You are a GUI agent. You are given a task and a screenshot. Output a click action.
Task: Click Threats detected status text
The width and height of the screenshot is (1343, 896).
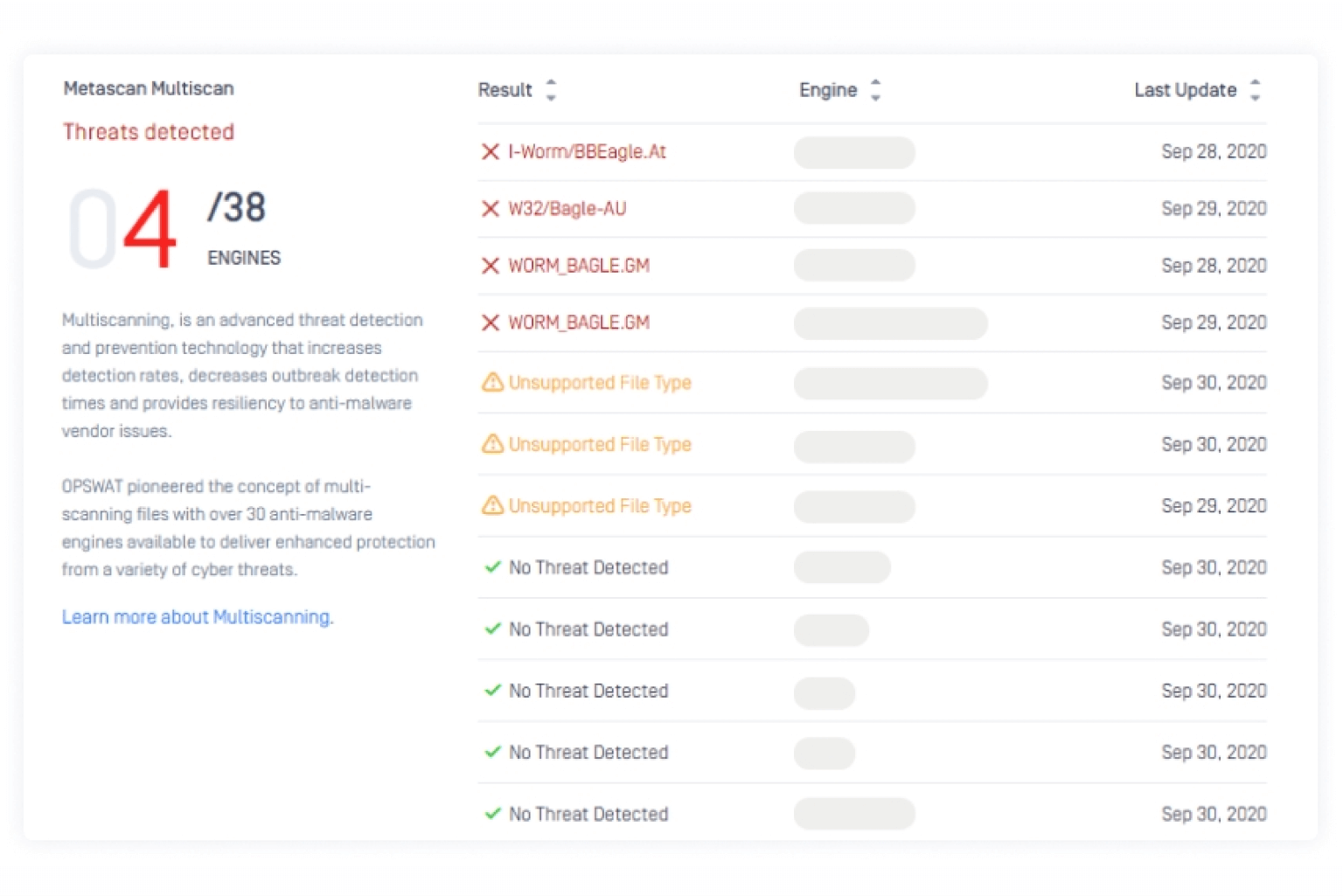click(x=149, y=132)
